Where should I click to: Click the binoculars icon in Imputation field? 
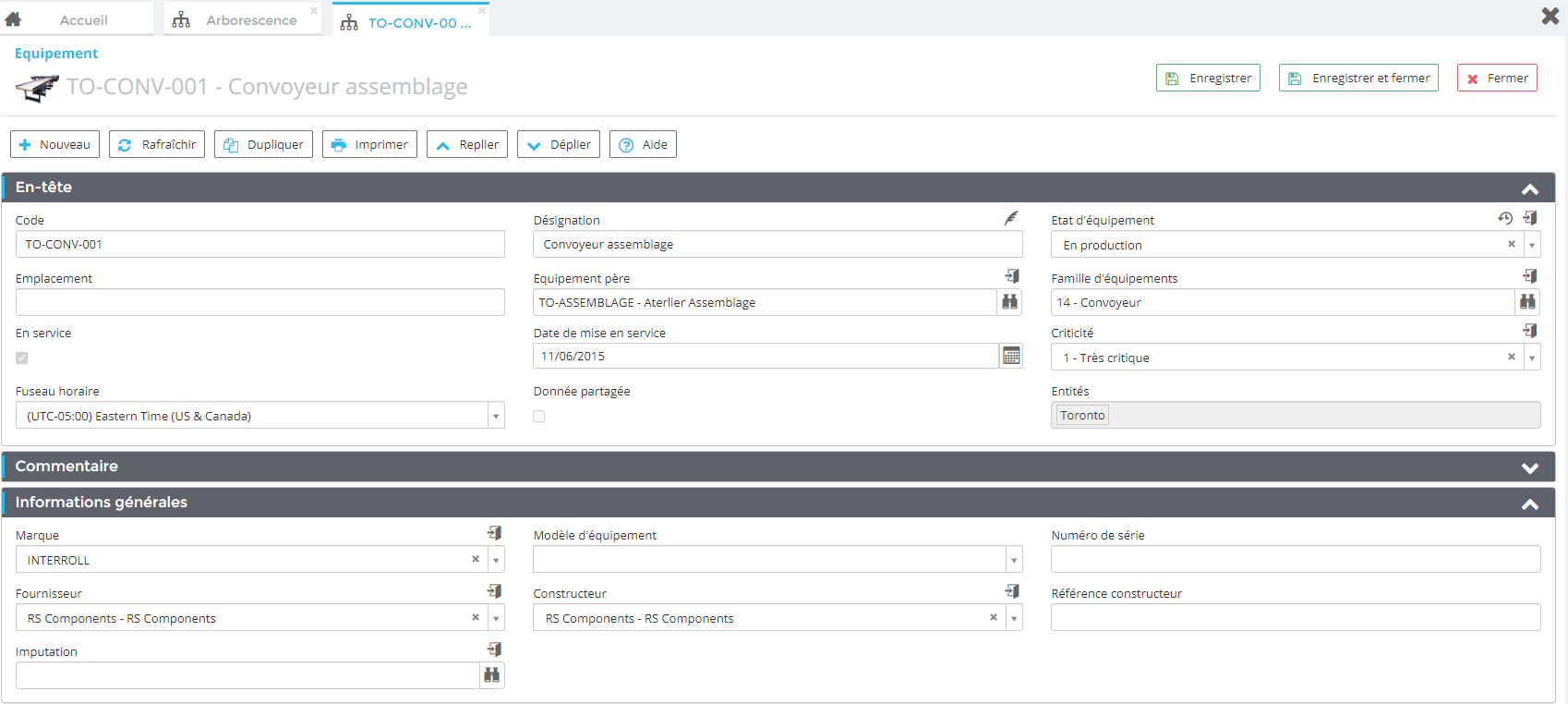[x=492, y=675]
